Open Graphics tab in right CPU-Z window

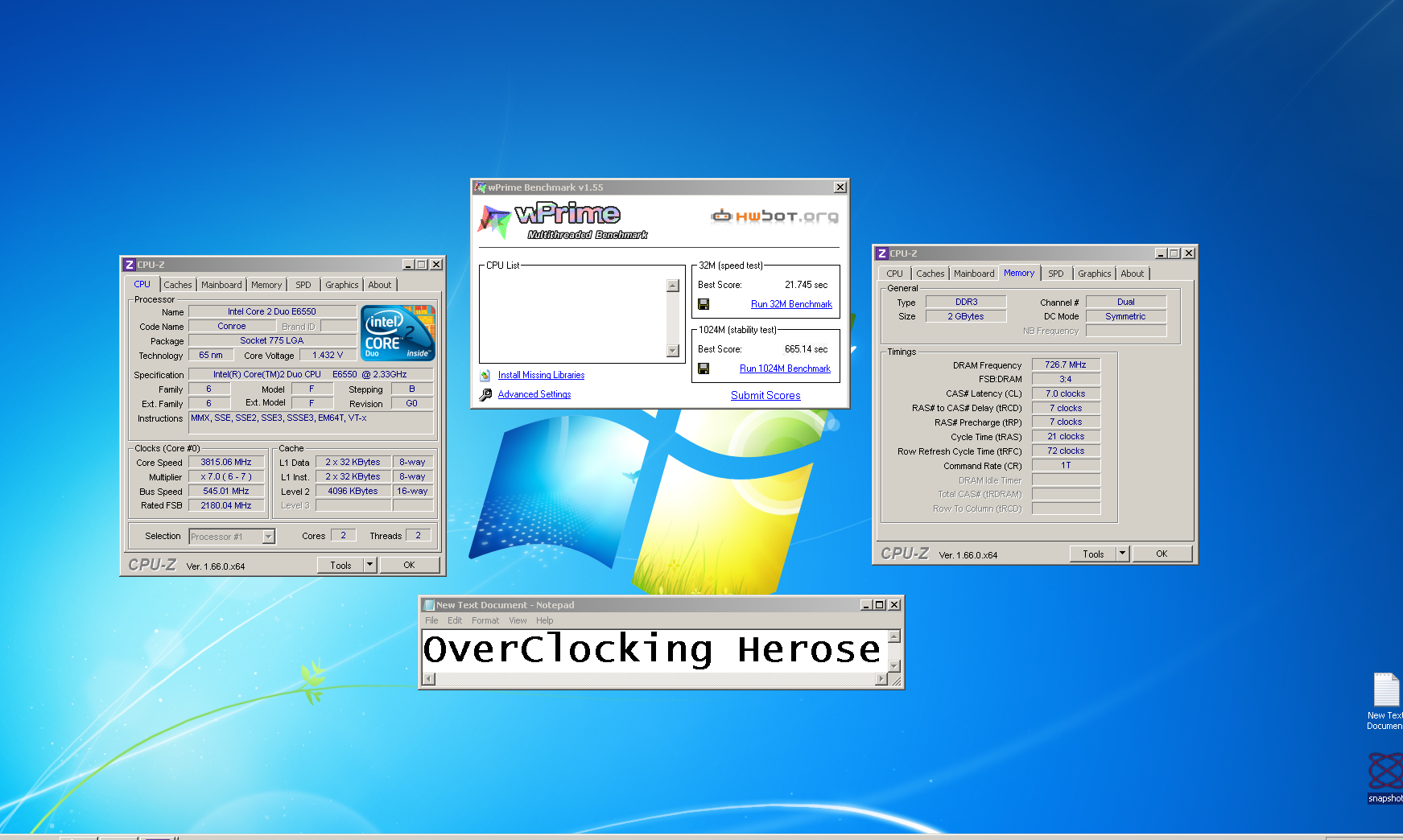(1095, 274)
